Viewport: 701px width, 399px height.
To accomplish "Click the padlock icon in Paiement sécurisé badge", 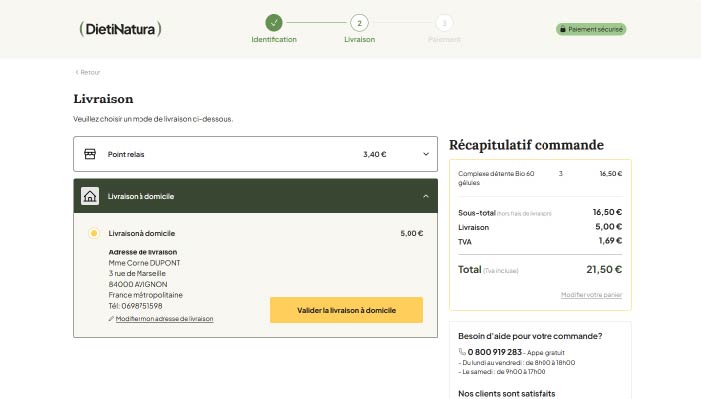I will (x=563, y=29).
